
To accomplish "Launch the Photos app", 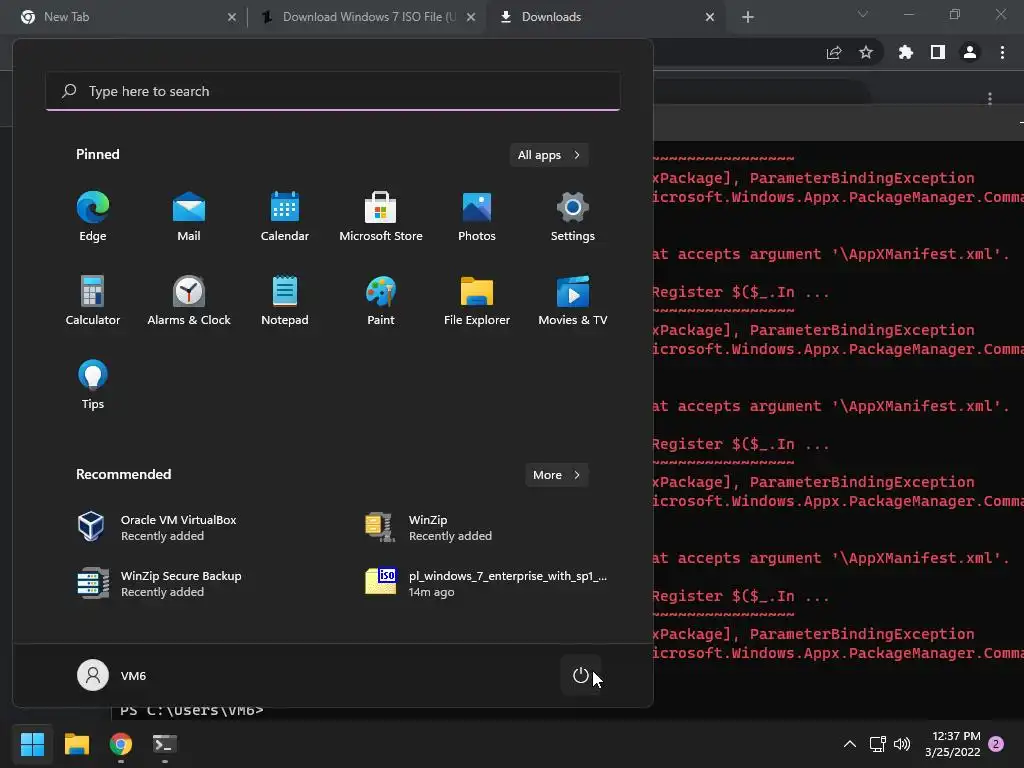I will pyautogui.click(x=477, y=217).
